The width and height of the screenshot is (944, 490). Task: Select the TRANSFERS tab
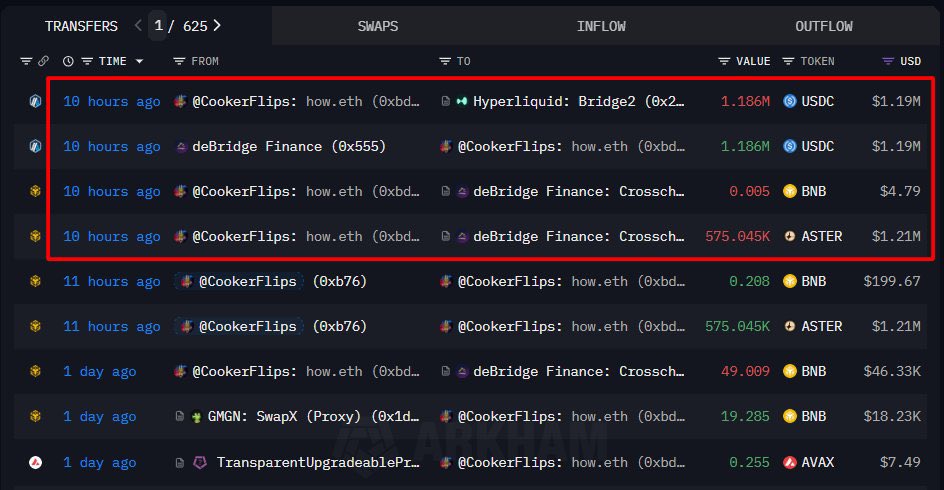click(x=81, y=26)
